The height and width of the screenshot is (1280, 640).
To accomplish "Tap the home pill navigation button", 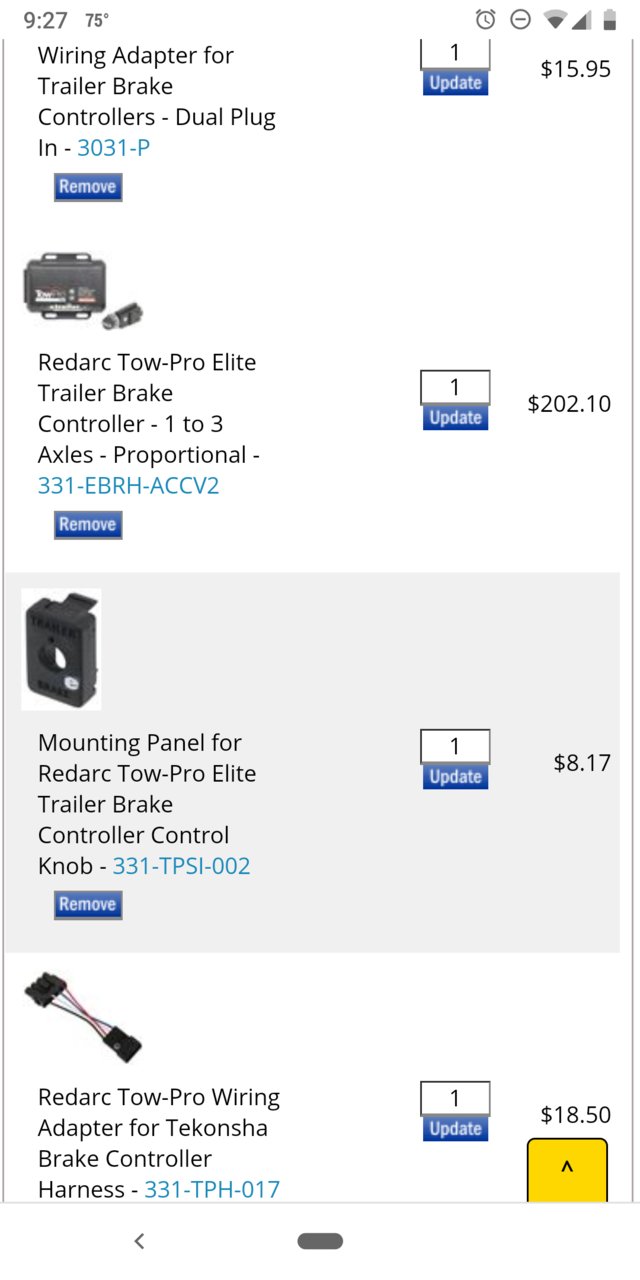I will click(320, 1241).
